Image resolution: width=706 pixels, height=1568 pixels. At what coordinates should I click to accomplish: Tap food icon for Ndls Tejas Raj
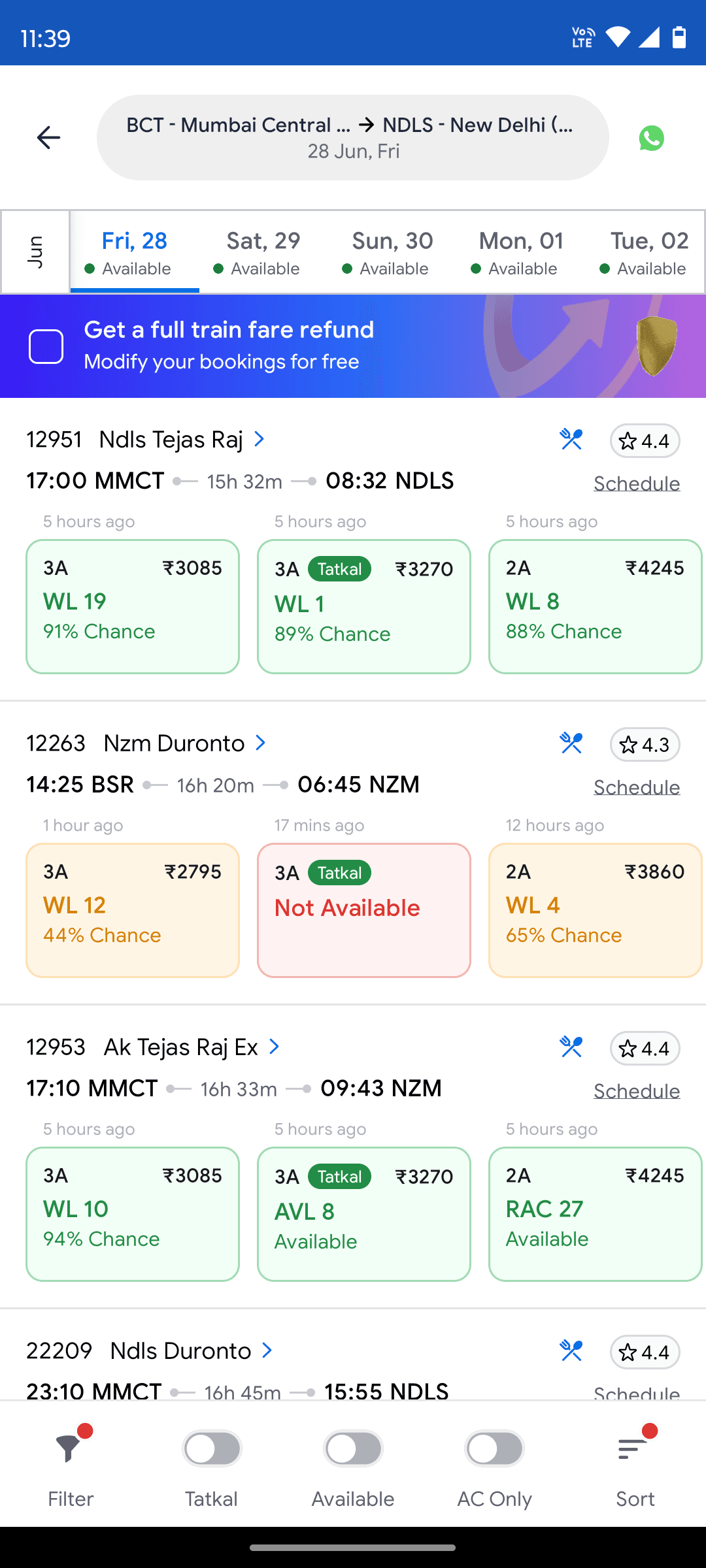tap(571, 440)
